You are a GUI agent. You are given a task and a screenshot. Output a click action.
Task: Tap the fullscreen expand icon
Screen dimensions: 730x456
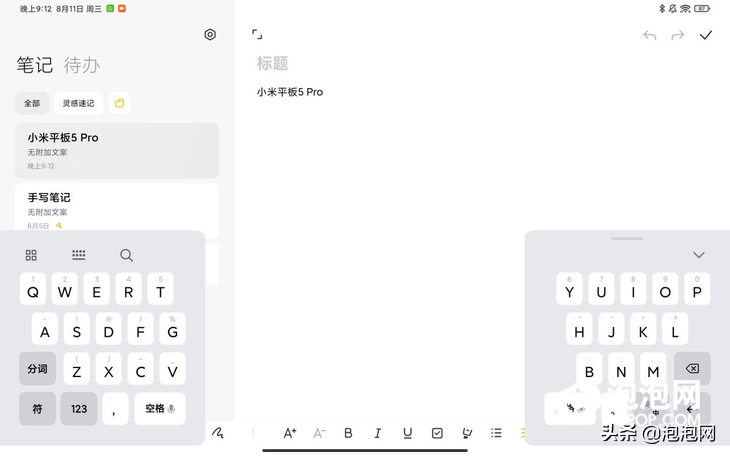257,34
